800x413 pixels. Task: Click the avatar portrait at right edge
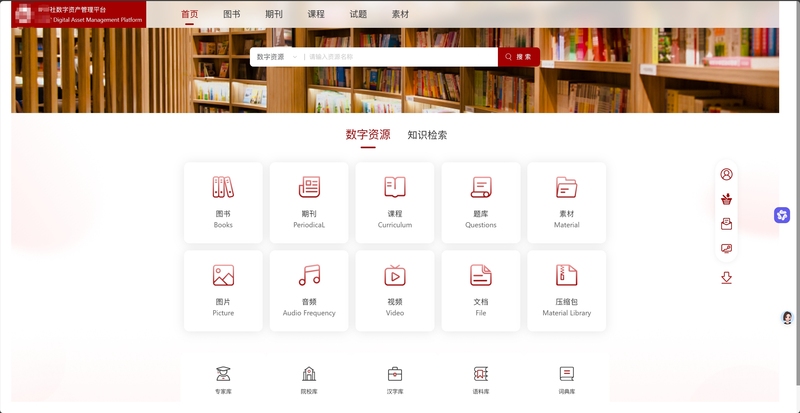click(787, 318)
